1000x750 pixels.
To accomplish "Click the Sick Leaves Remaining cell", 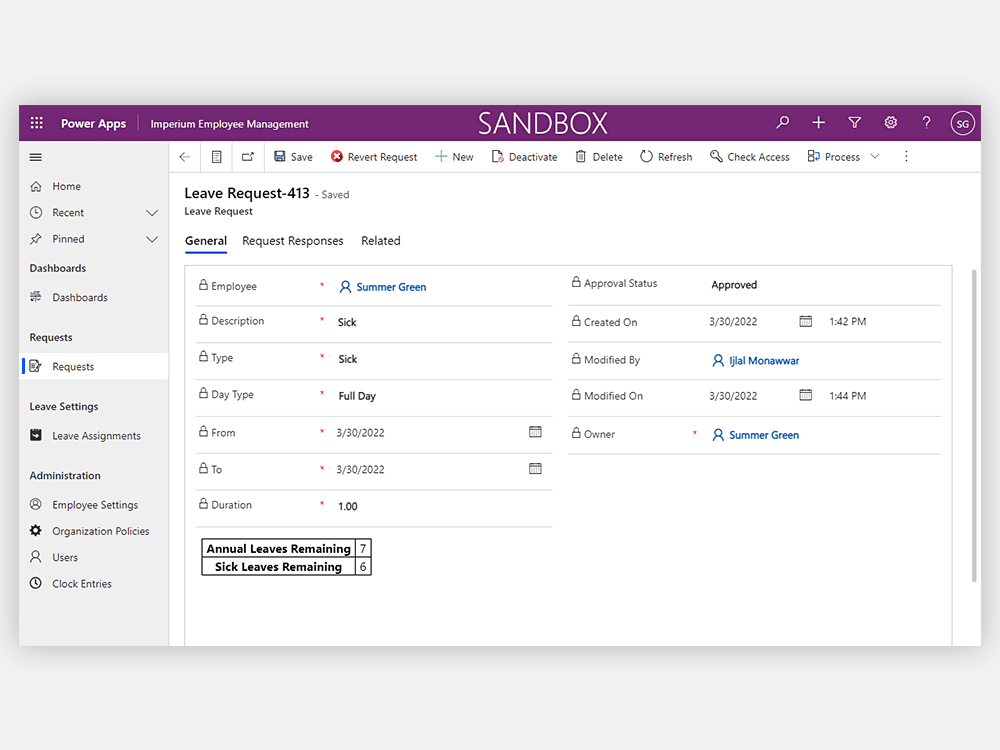I will [278, 567].
